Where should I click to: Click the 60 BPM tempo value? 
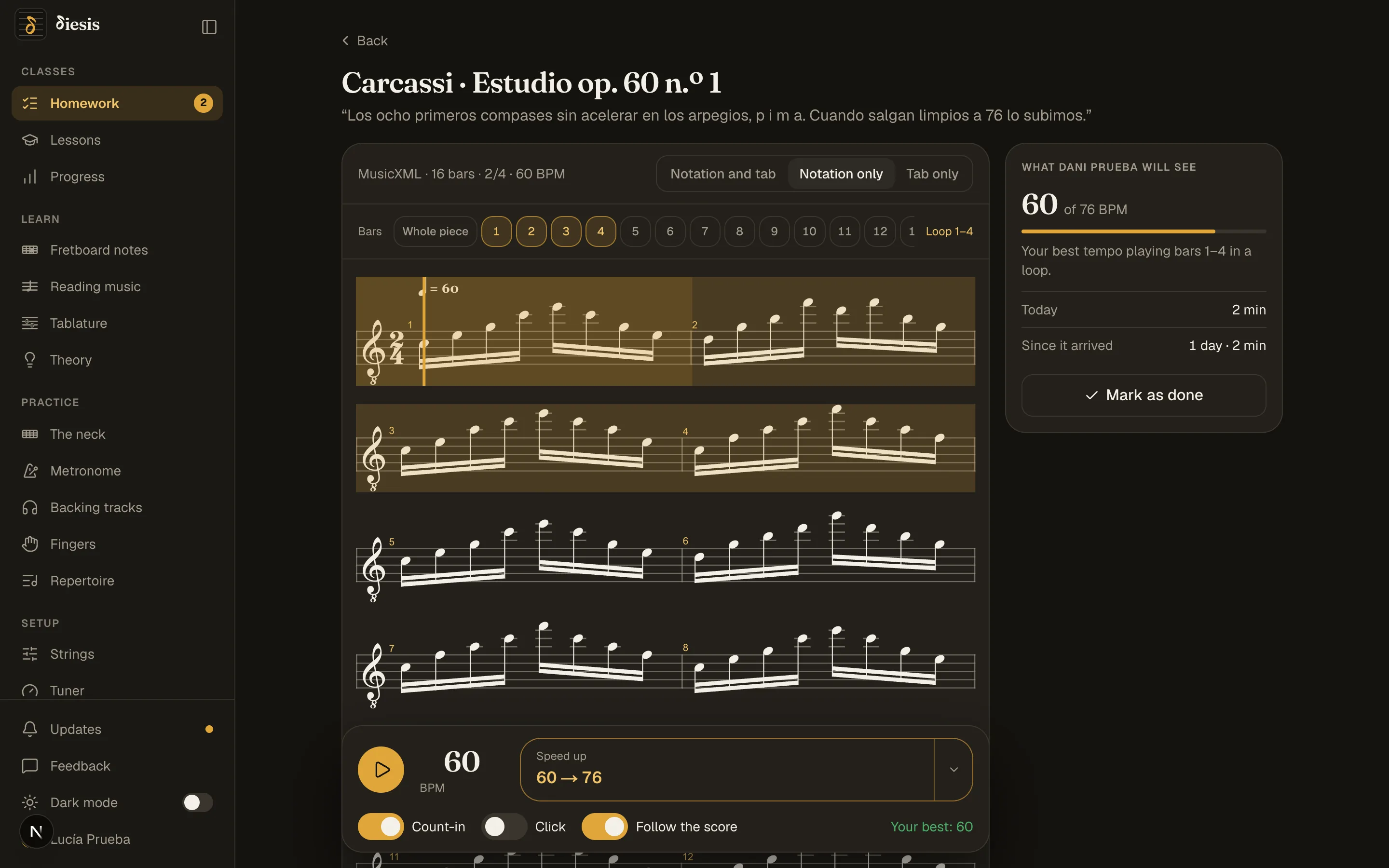(462, 762)
